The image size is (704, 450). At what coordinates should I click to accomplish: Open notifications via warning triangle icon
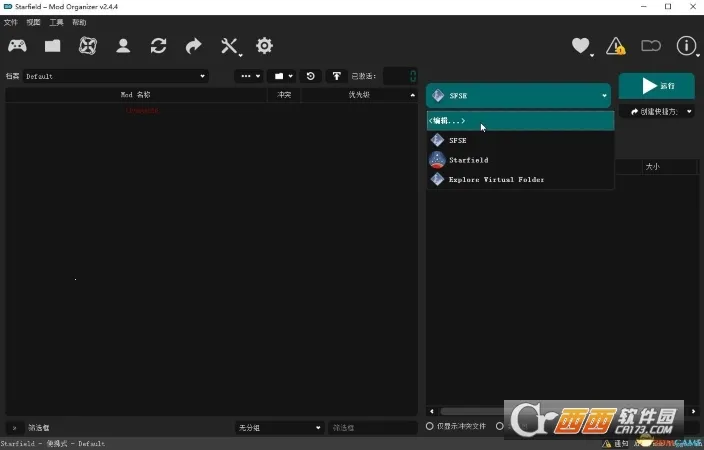click(615, 46)
